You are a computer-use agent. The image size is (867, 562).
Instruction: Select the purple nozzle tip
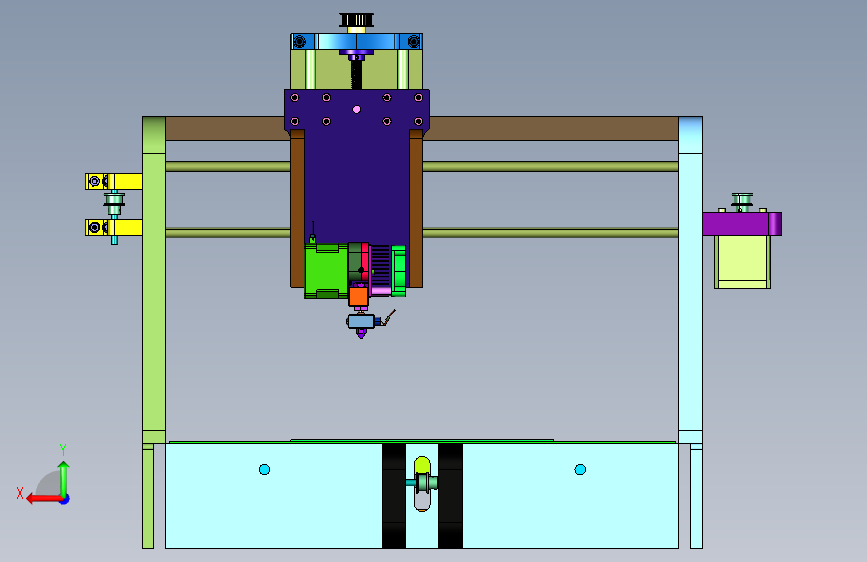point(361,333)
